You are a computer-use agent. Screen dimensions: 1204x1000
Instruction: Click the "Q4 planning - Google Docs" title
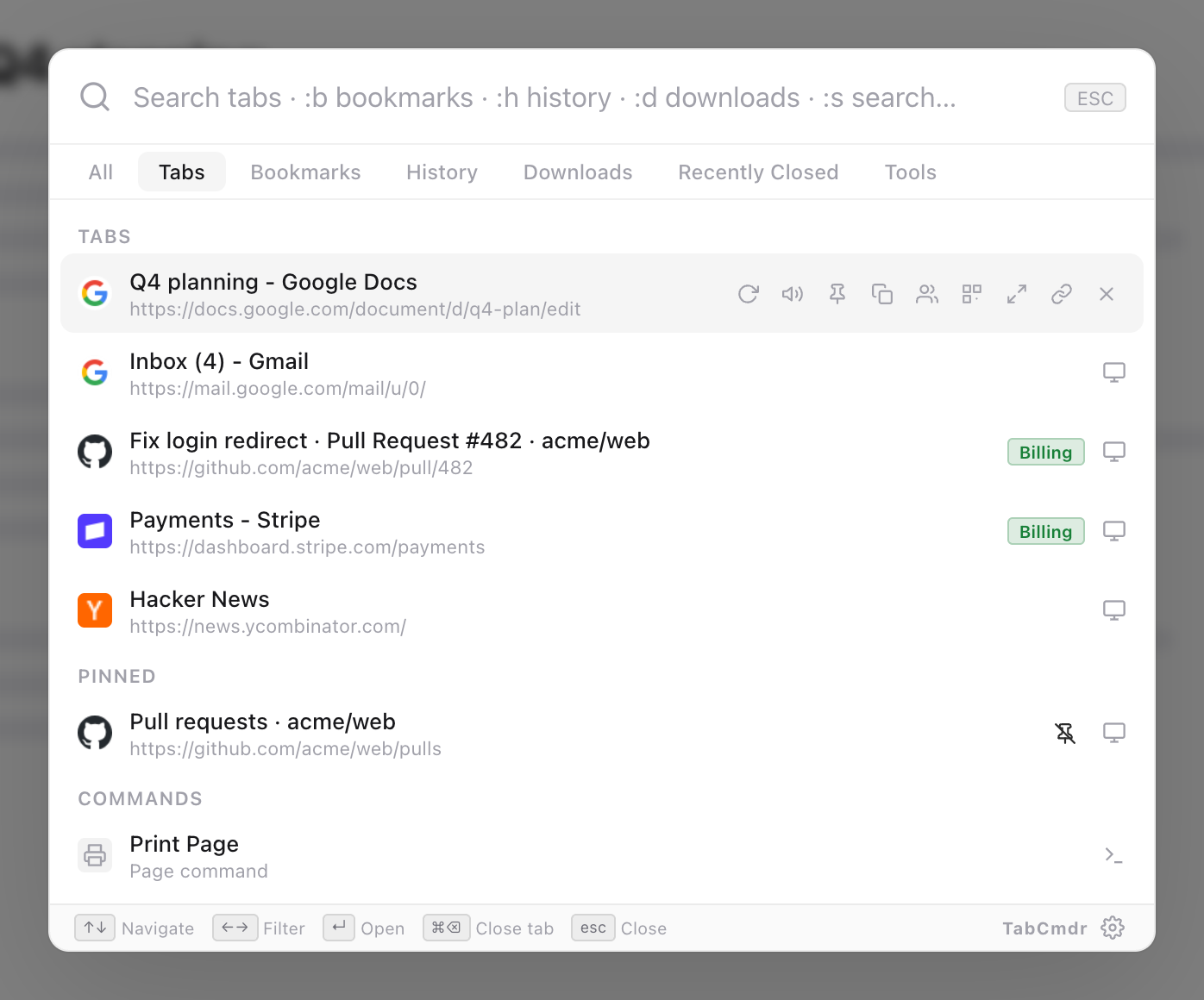pyautogui.click(x=273, y=282)
